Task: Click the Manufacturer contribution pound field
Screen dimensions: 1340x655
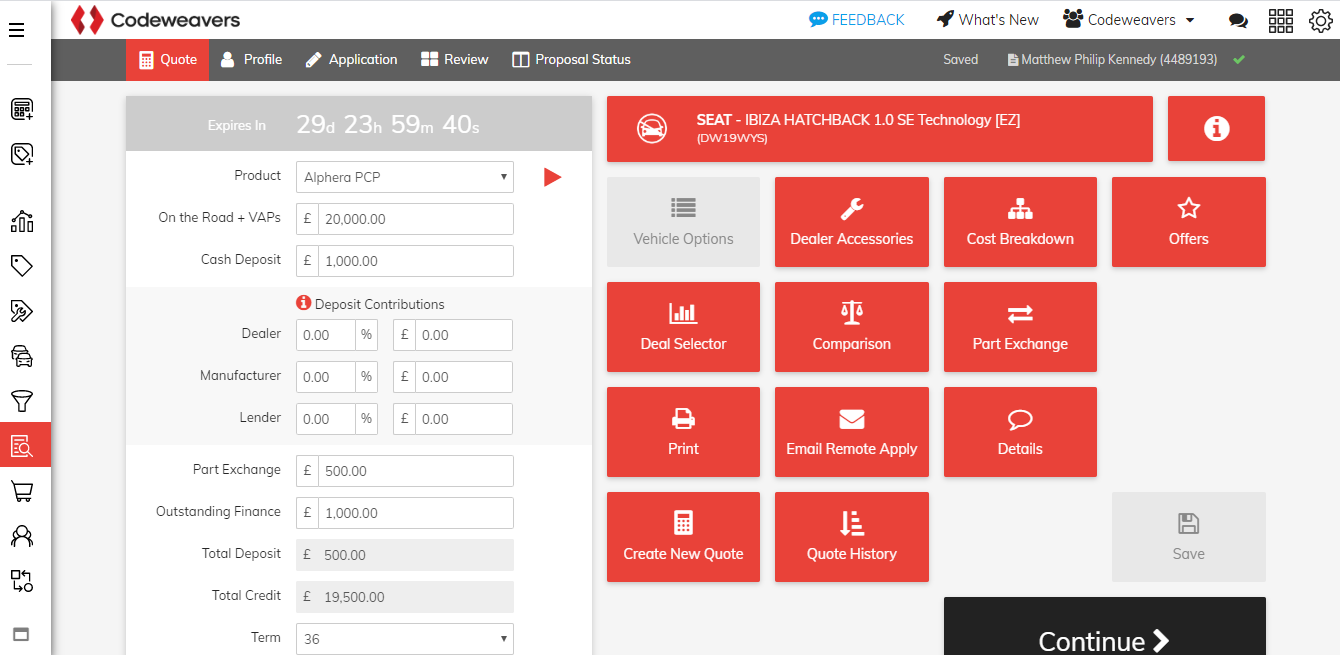Action: pos(464,377)
